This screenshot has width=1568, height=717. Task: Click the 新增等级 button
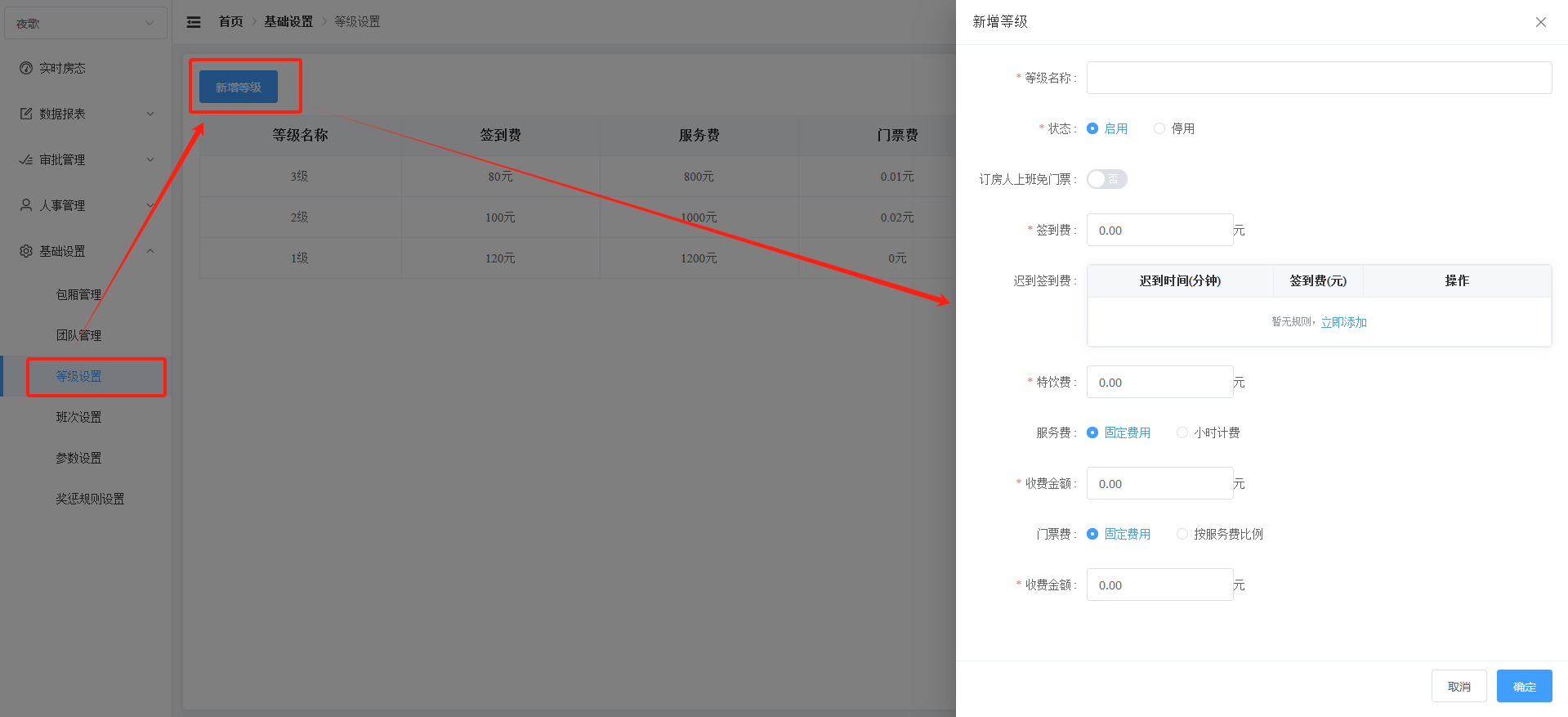[239, 87]
